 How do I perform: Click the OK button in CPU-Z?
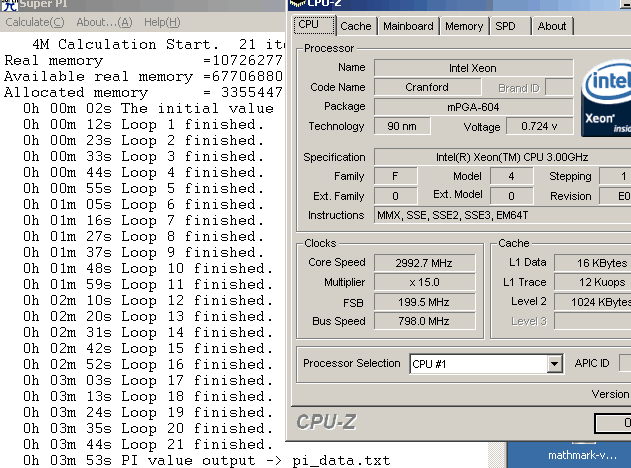tap(612, 423)
